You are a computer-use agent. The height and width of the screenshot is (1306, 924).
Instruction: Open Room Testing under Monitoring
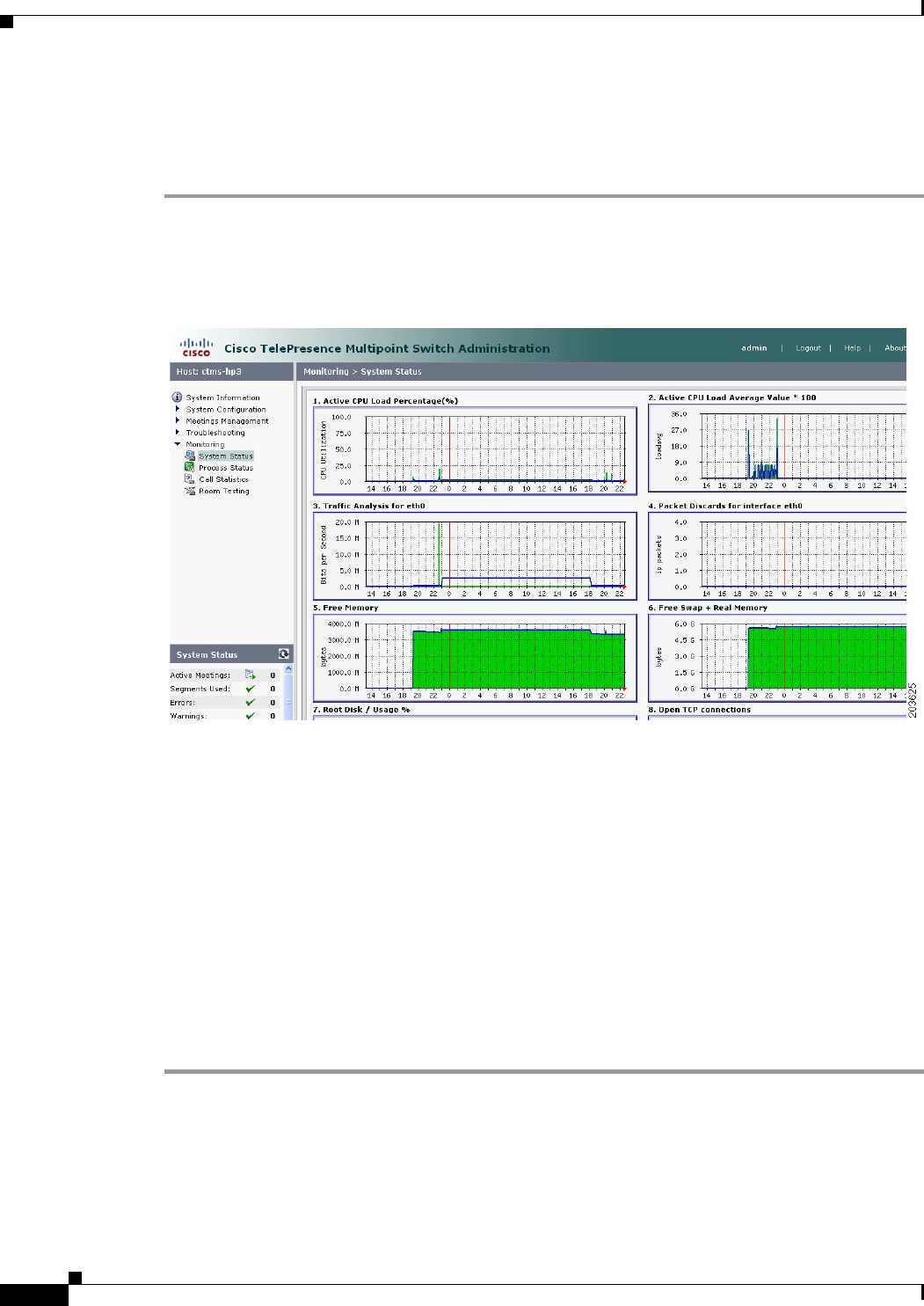(x=224, y=491)
